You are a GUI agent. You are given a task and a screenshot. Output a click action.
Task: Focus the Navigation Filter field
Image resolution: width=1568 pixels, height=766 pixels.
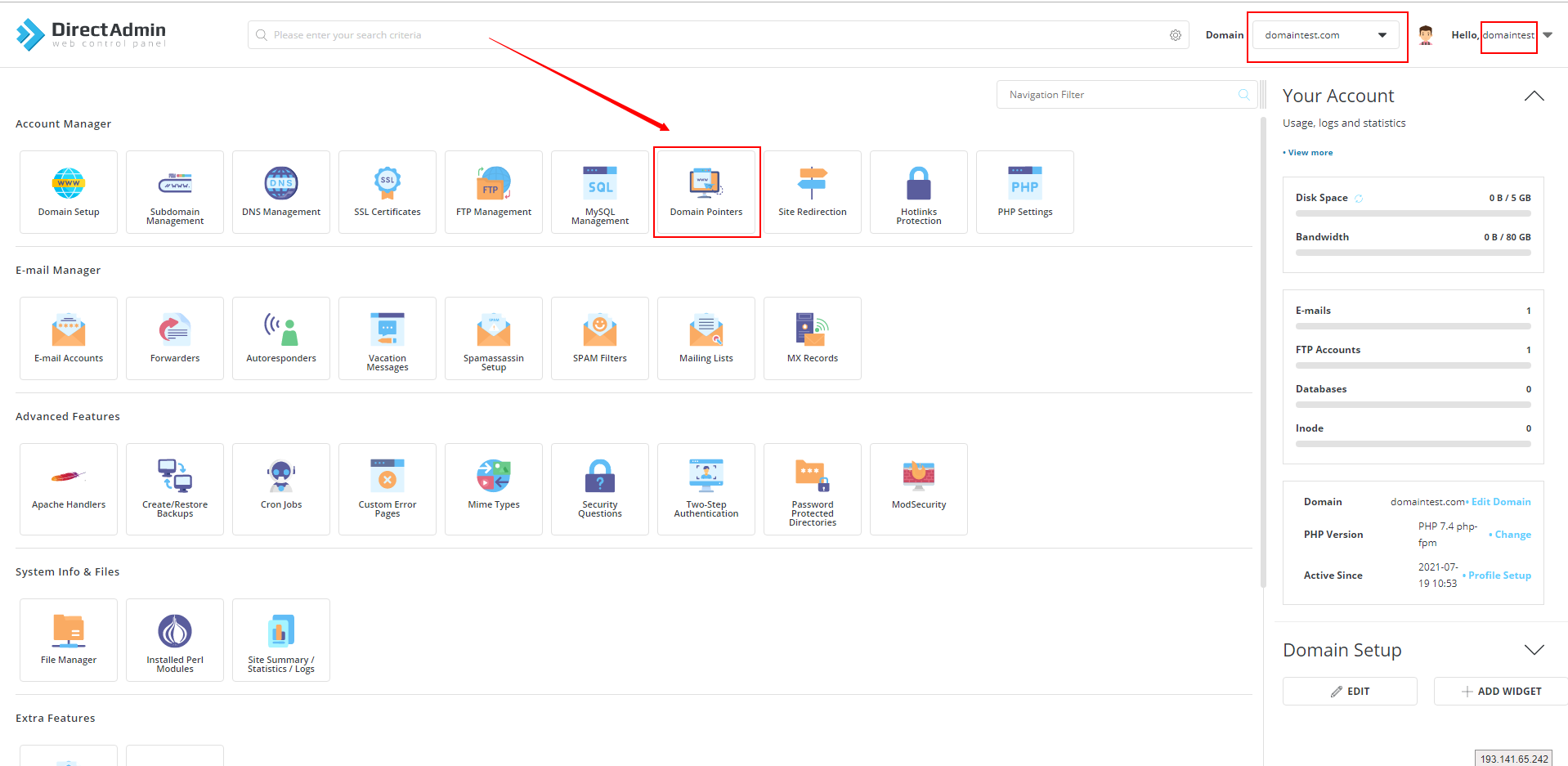pyautogui.click(x=1127, y=95)
